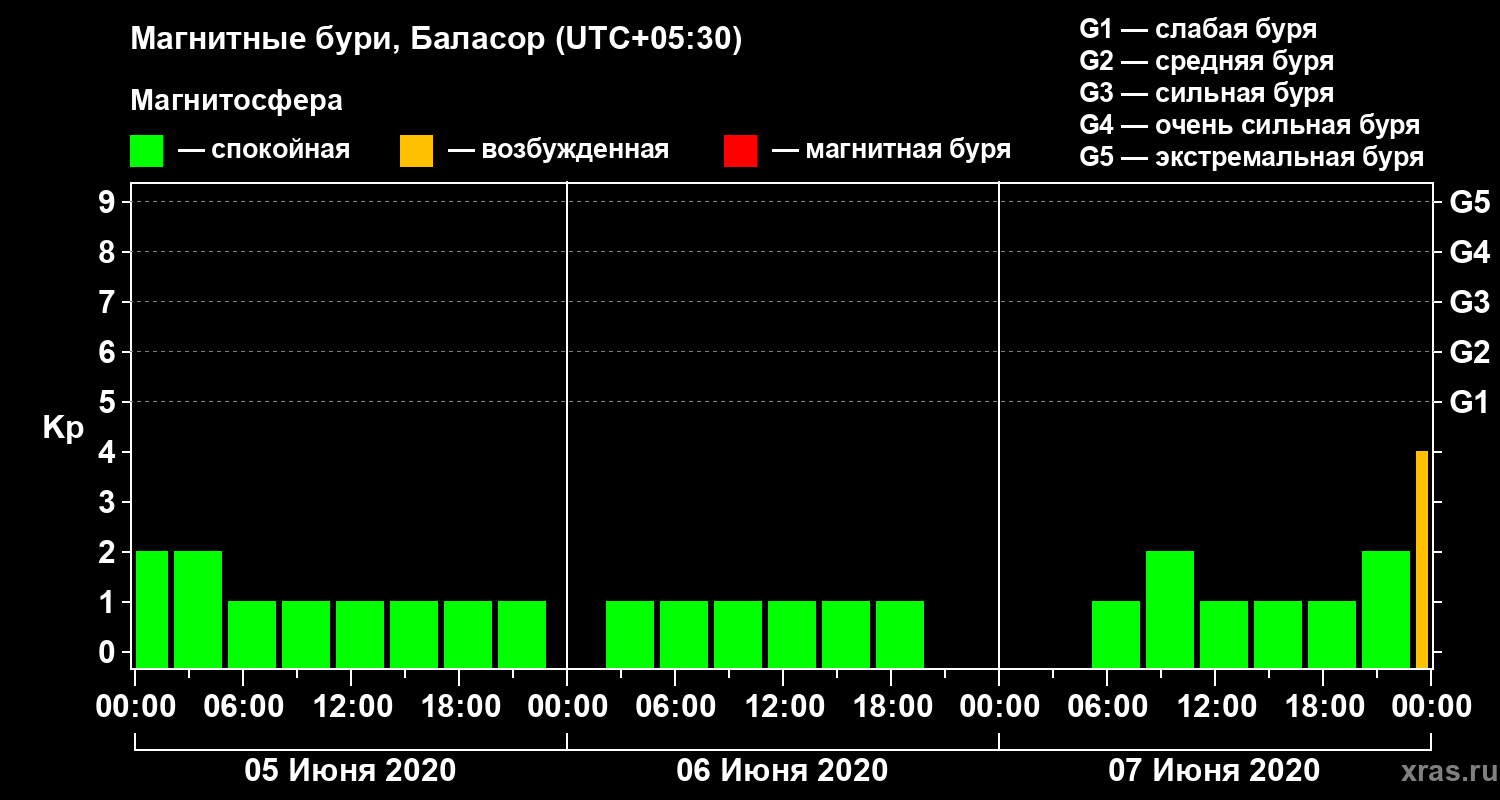Image resolution: width=1500 pixels, height=800 pixels.
Task: Click the '07 Июня 2020' date label
Action: tap(1214, 771)
